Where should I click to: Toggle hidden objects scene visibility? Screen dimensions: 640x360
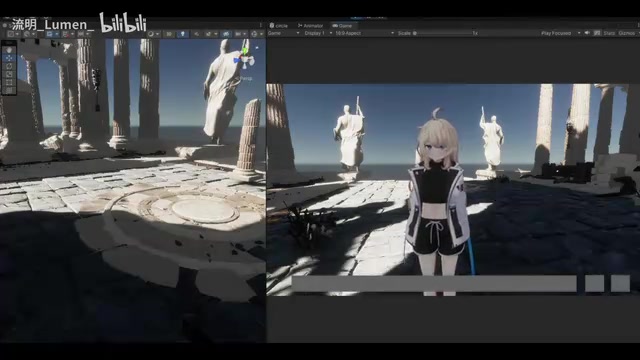coord(226,34)
